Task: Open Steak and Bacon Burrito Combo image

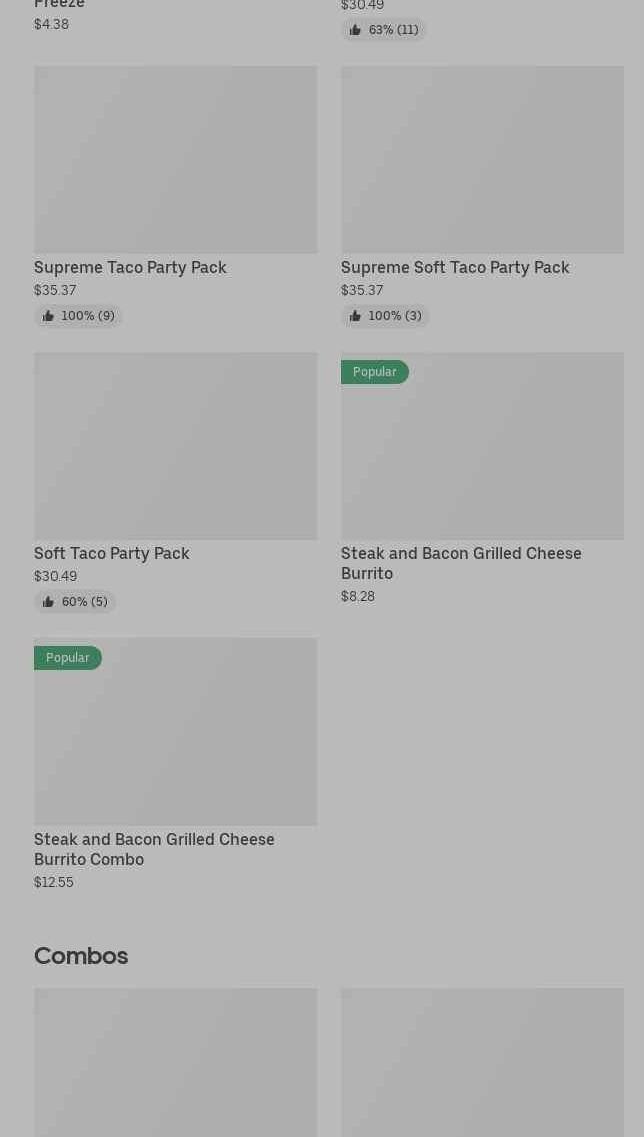Action: [x=175, y=732]
